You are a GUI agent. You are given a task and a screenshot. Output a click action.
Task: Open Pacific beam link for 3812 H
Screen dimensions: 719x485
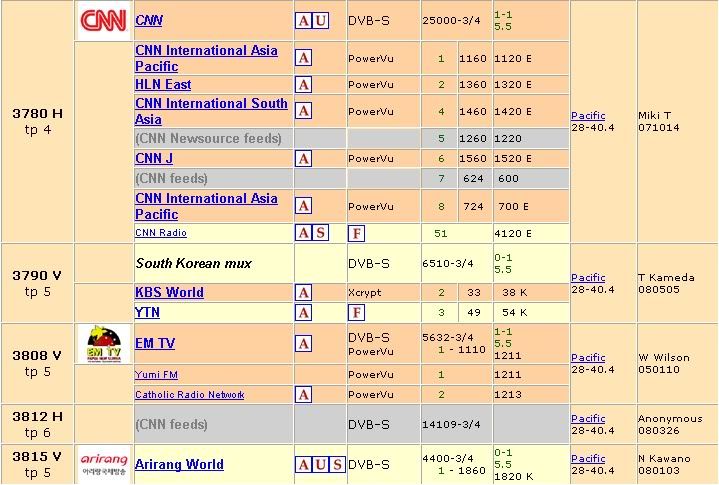[588, 419]
